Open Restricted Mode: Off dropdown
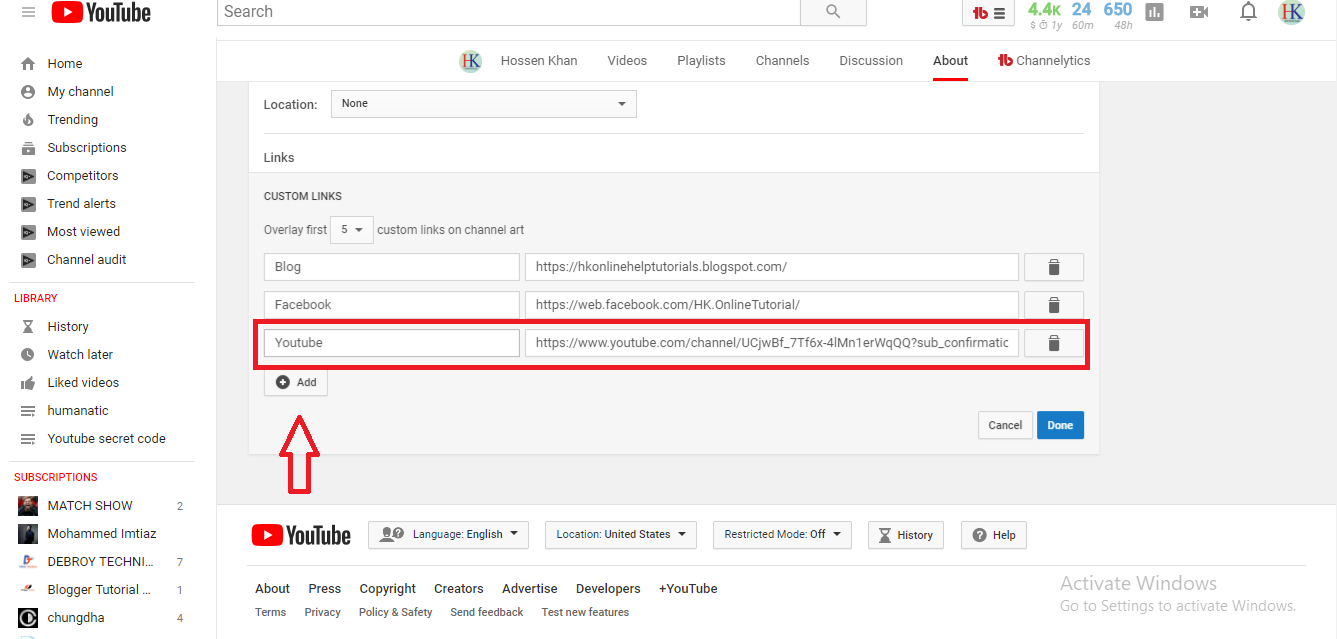 (x=783, y=534)
